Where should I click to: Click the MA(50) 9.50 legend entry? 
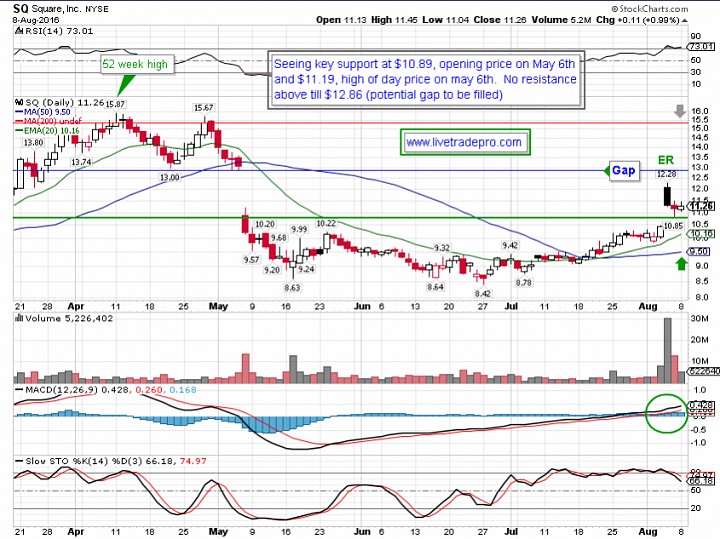pyautogui.click(x=42, y=112)
